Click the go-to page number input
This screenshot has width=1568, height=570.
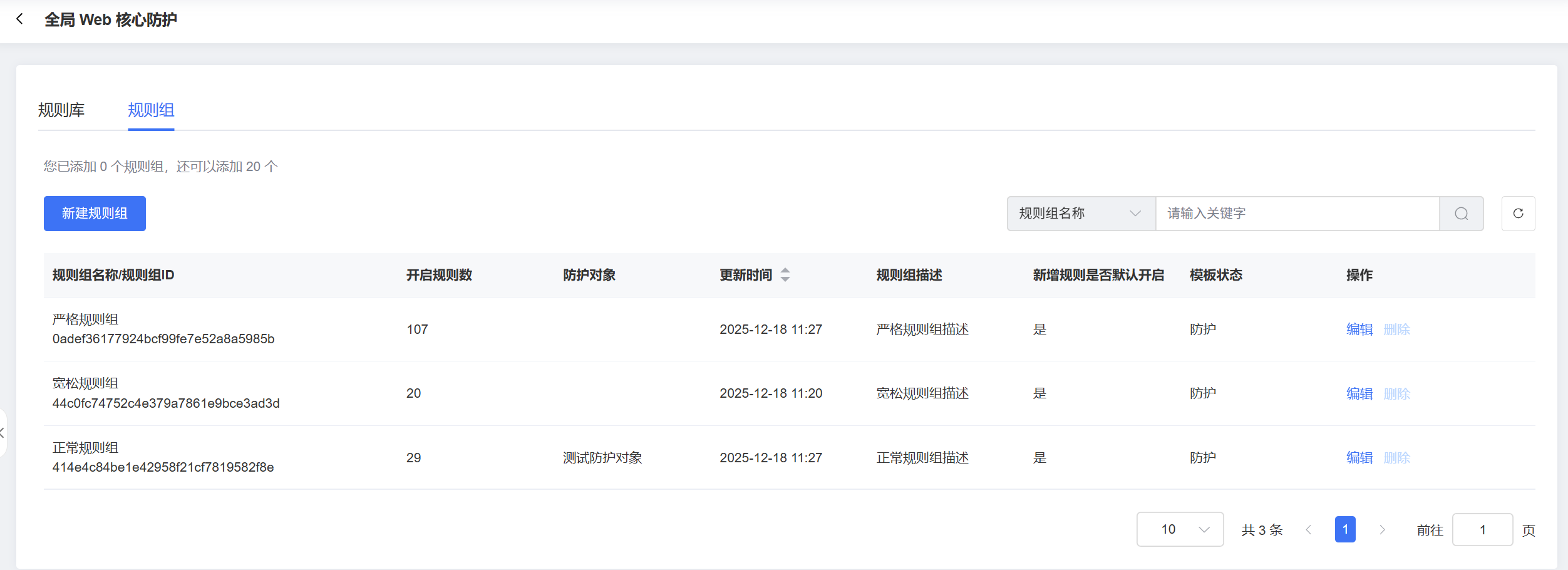(1482, 530)
